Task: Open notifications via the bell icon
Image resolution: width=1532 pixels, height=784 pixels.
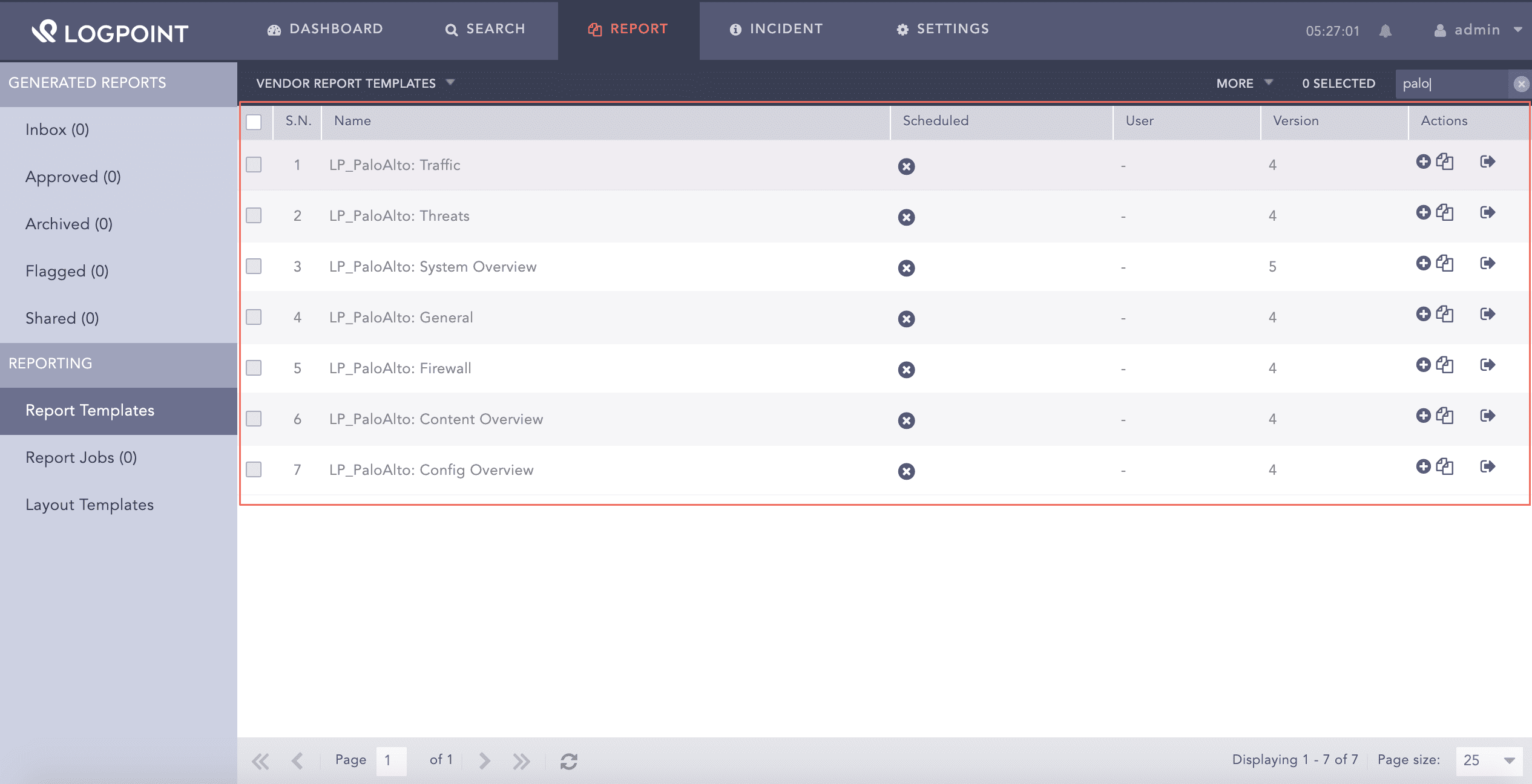Action: pos(1386,31)
